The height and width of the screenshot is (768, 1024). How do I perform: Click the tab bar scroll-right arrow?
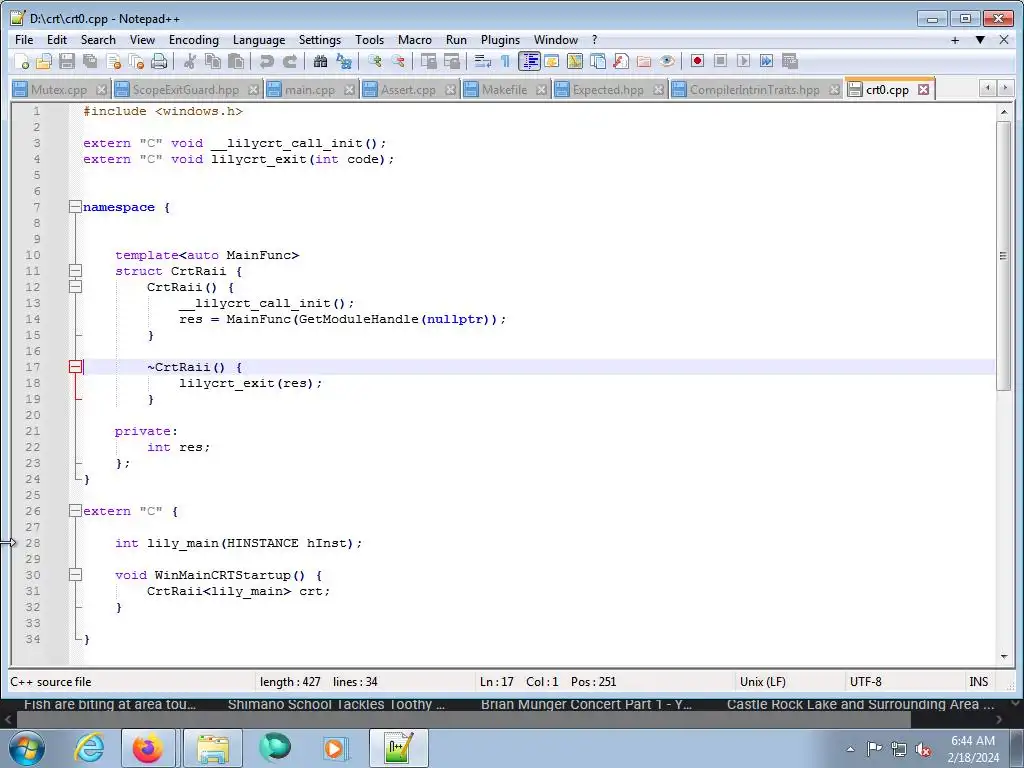(1005, 88)
